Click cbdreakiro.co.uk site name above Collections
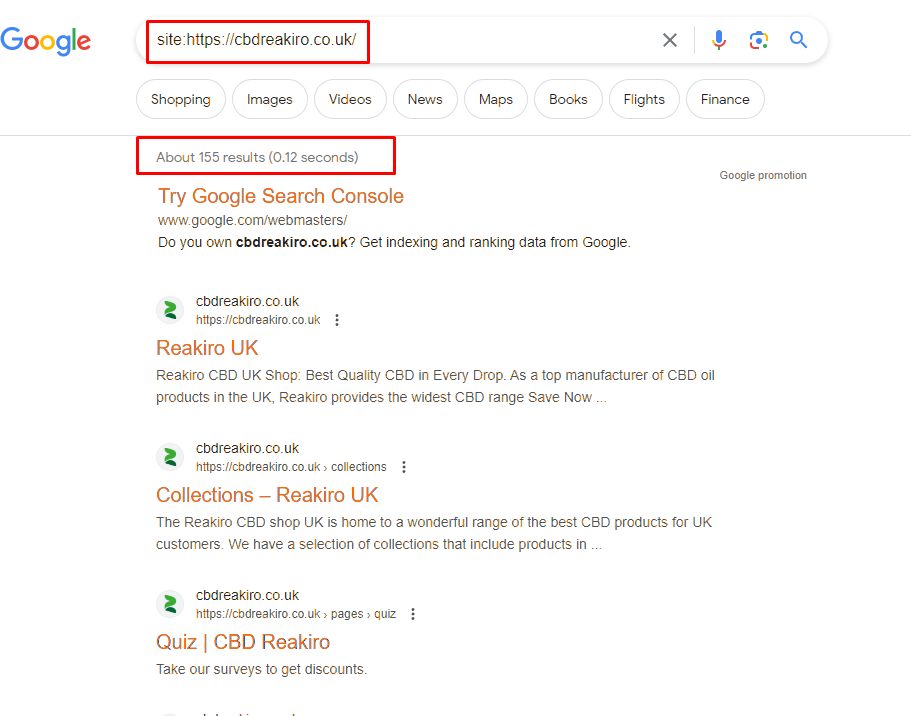Viewport: 911px width, 716px height. click(x=247, y=448)
